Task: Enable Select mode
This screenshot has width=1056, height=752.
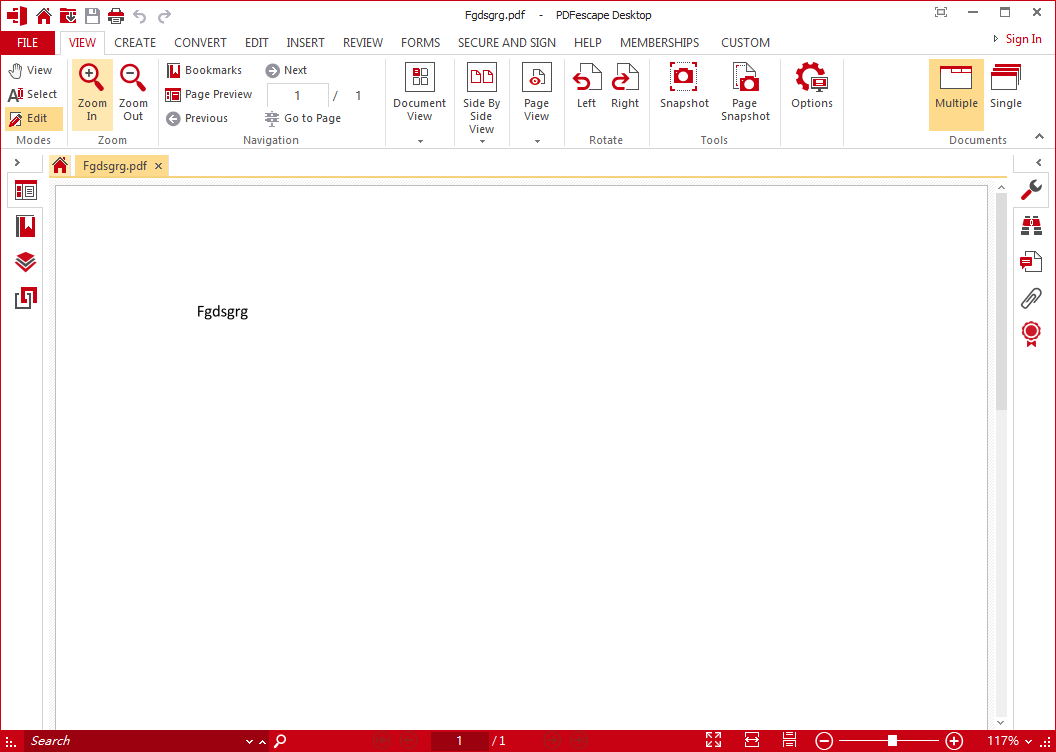Action: point(33,94)
